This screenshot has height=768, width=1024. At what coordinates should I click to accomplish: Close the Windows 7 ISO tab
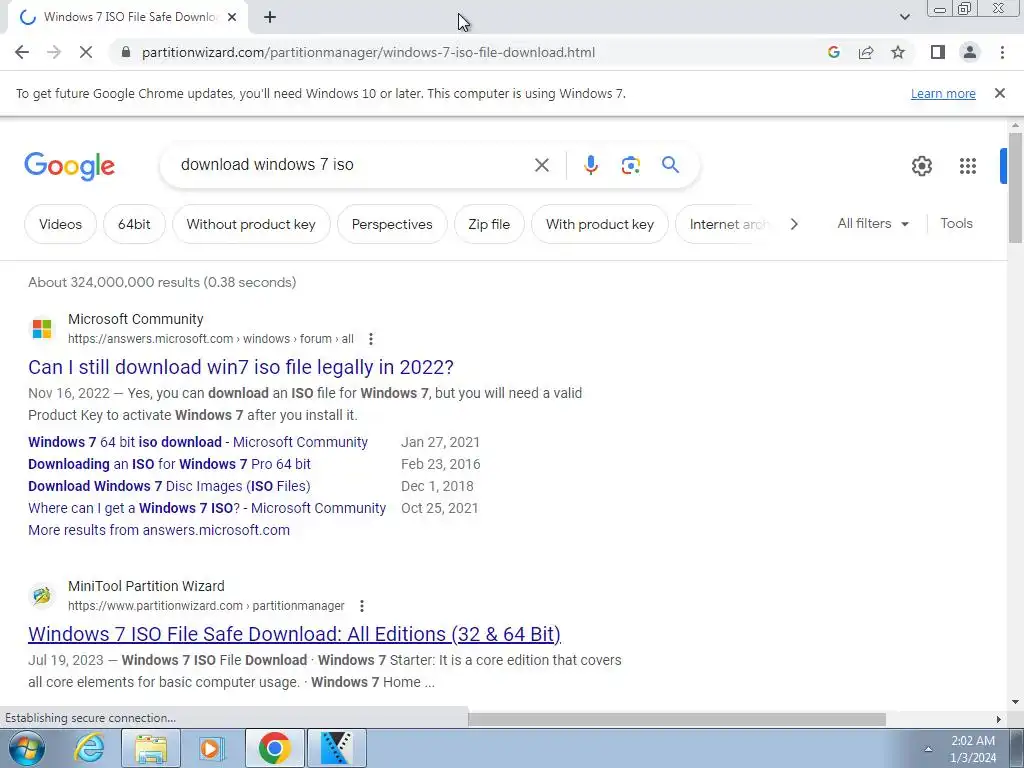tap(232, 17)
